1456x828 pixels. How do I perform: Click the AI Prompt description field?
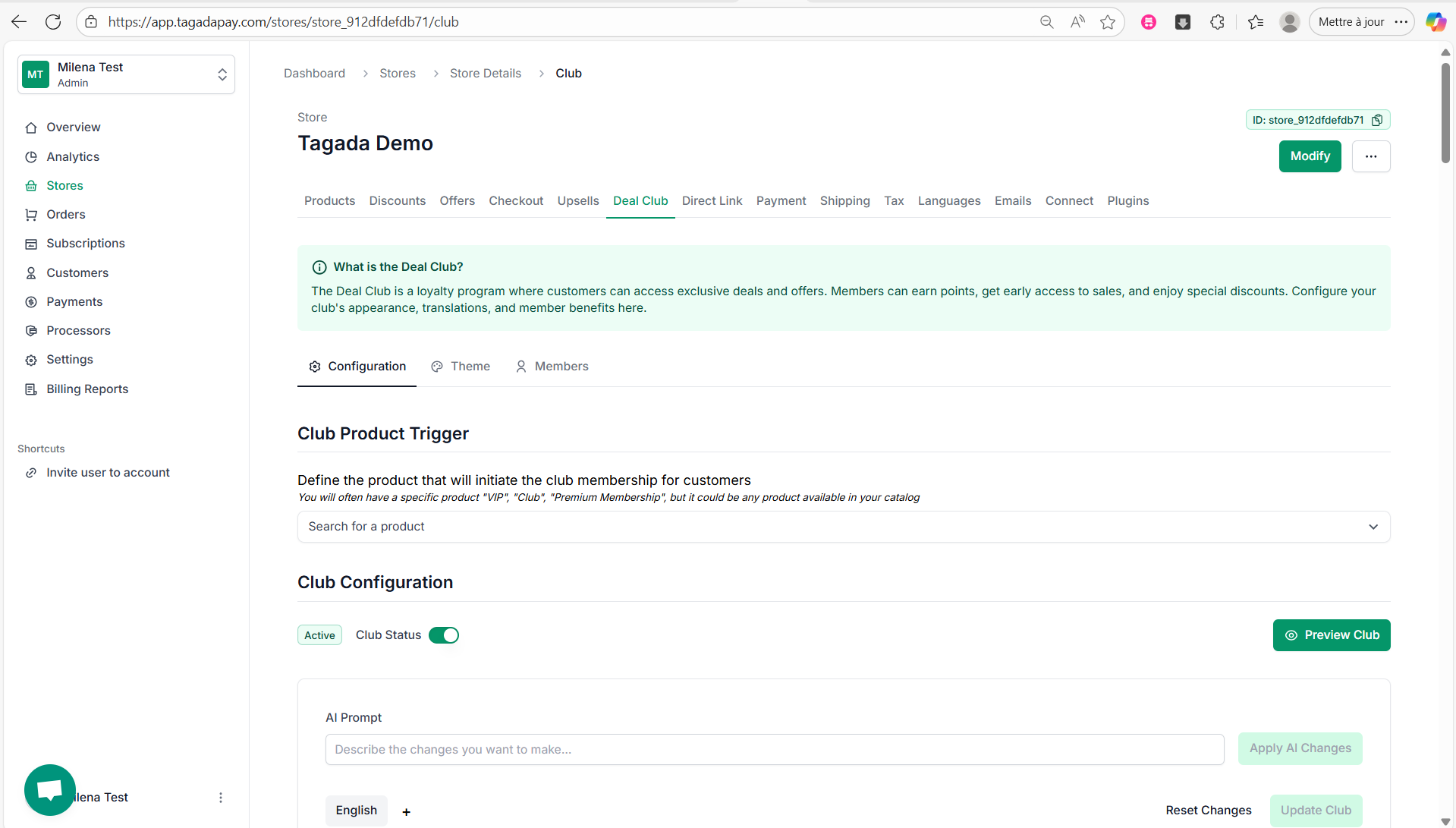(x=775, y=750)
